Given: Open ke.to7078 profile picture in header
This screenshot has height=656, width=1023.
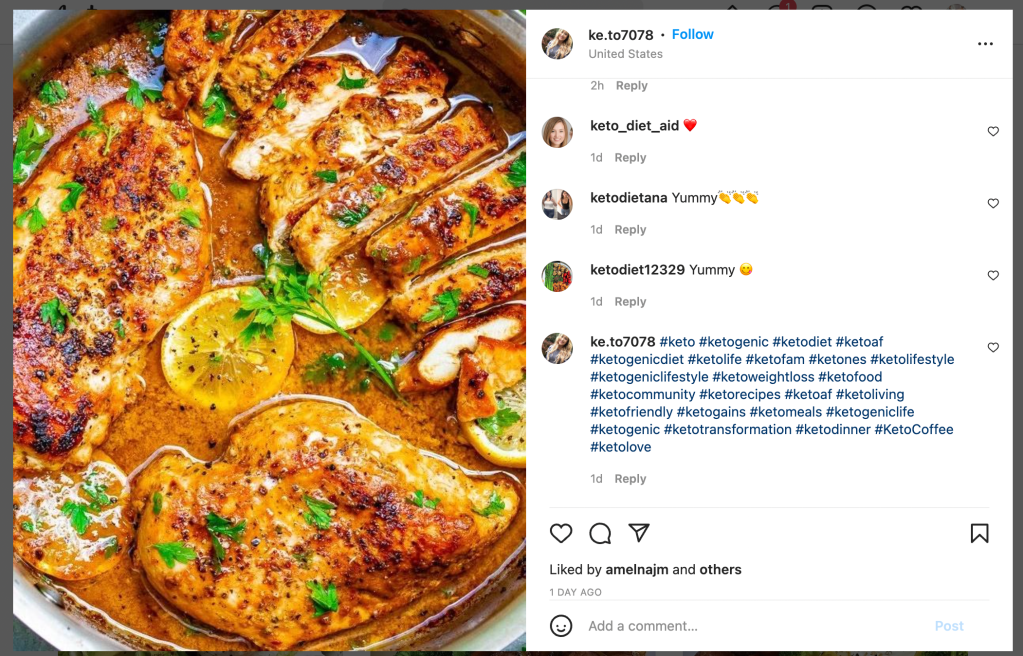Looking at the screenshot, I should [x=557, y=44].
